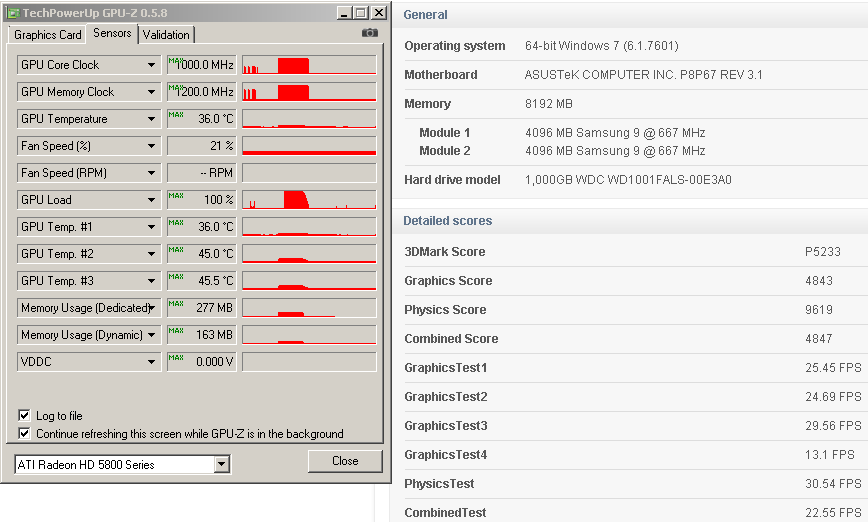Click the GPU Memory Clock 1200.0 MHz value

coord(202,92)
